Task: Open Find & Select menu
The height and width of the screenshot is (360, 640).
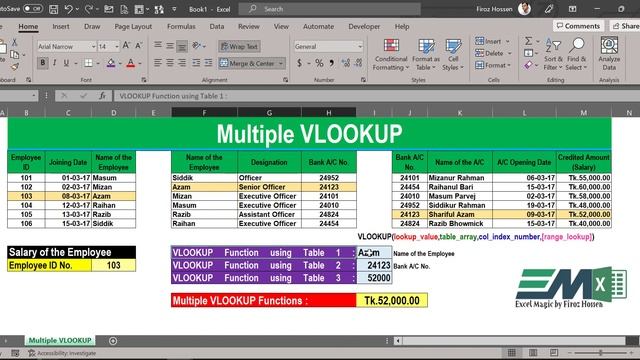Action: tap(576, 55)
